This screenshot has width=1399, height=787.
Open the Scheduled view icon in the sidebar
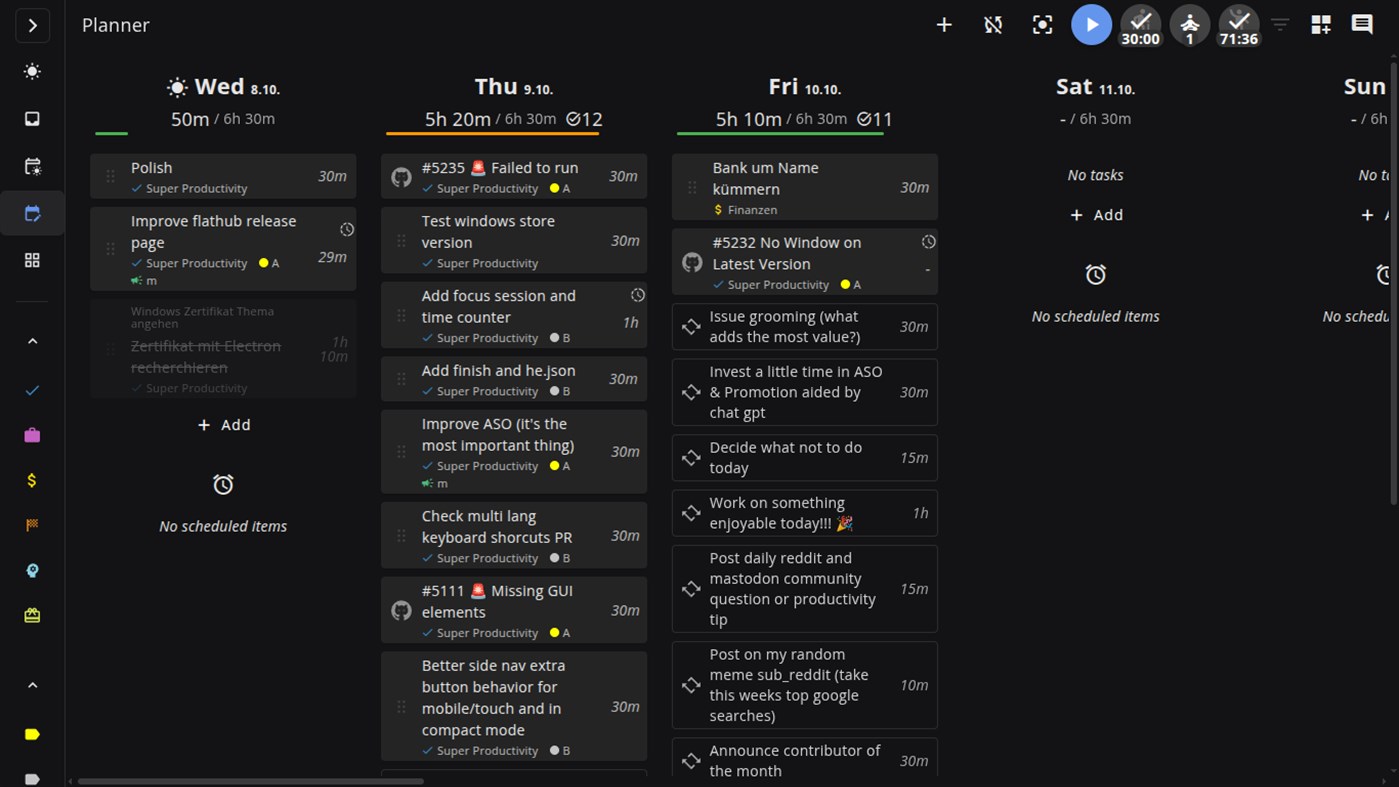click(x=31, y=166)
